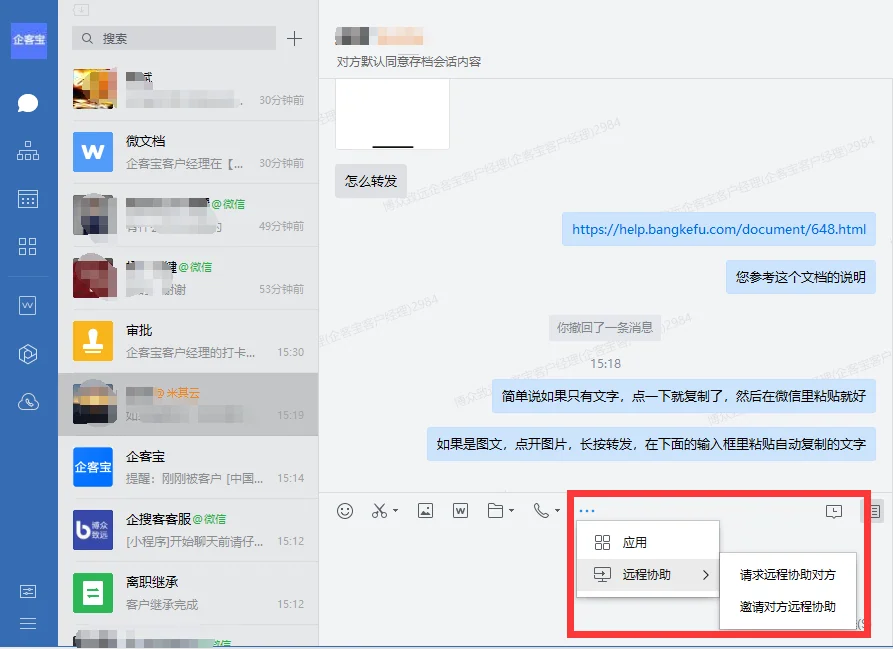Image resolution: width=893 pixels, height=649 pixels.
Task: Expand the screenshot options arrow
Action: pyautogui.click(x=395, y=511)
